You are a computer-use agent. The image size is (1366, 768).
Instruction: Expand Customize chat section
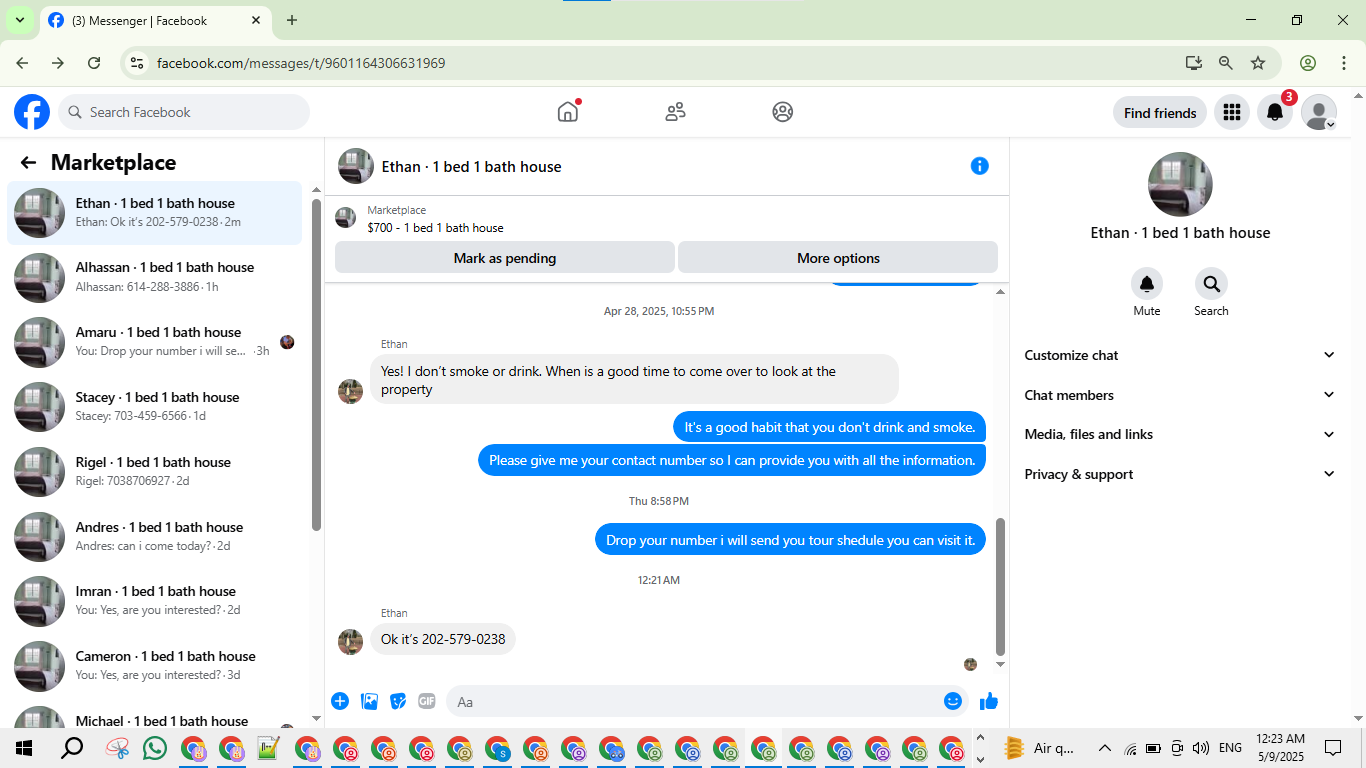[1180, 355]
